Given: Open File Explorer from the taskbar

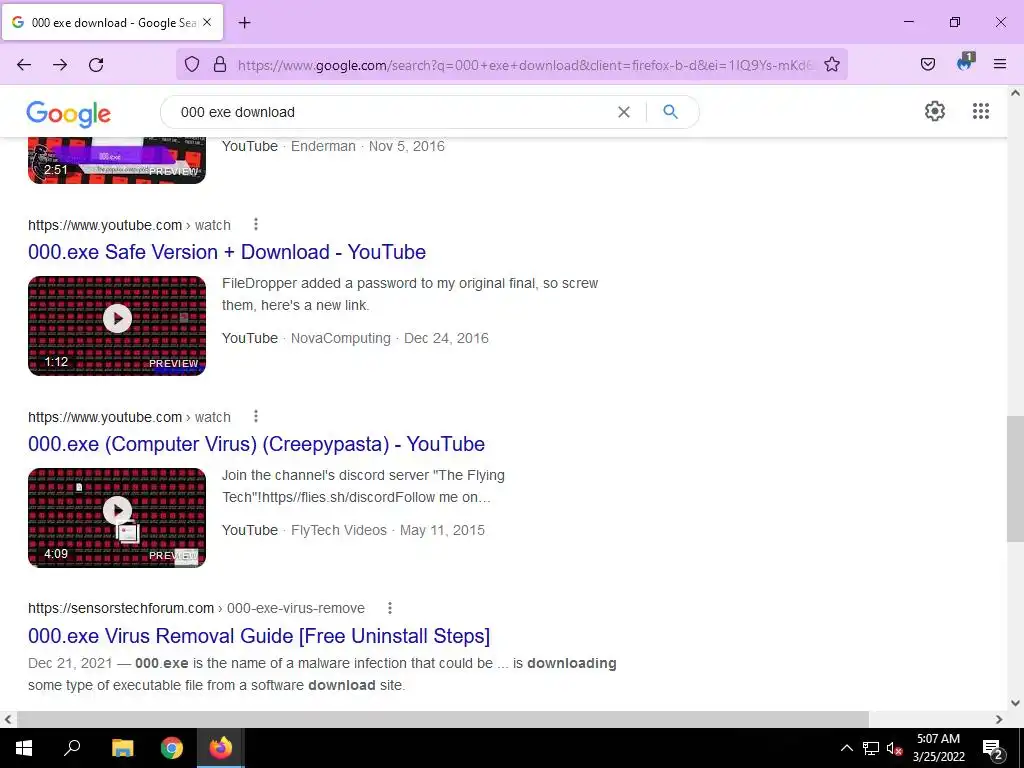Looking at the screenshot, I should pyautogui.click(x=122, y=748).
